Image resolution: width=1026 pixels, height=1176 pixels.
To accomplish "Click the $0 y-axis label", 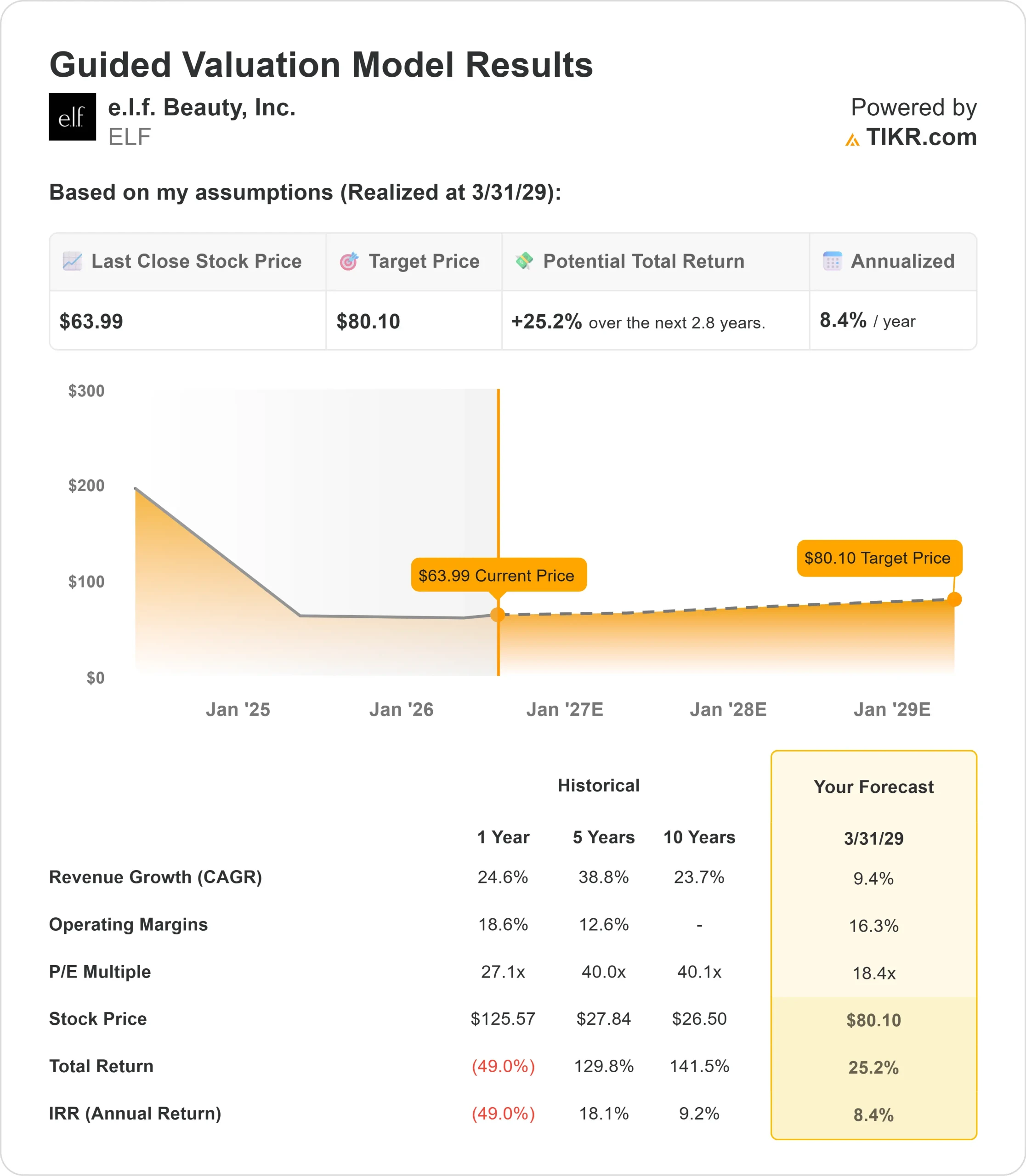I will [96, 678].
